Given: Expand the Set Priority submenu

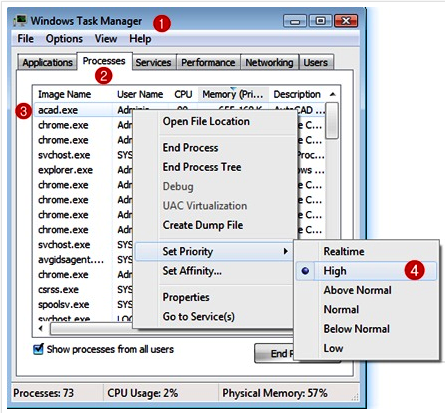Looking at the screenshot, I should [214, 251].
